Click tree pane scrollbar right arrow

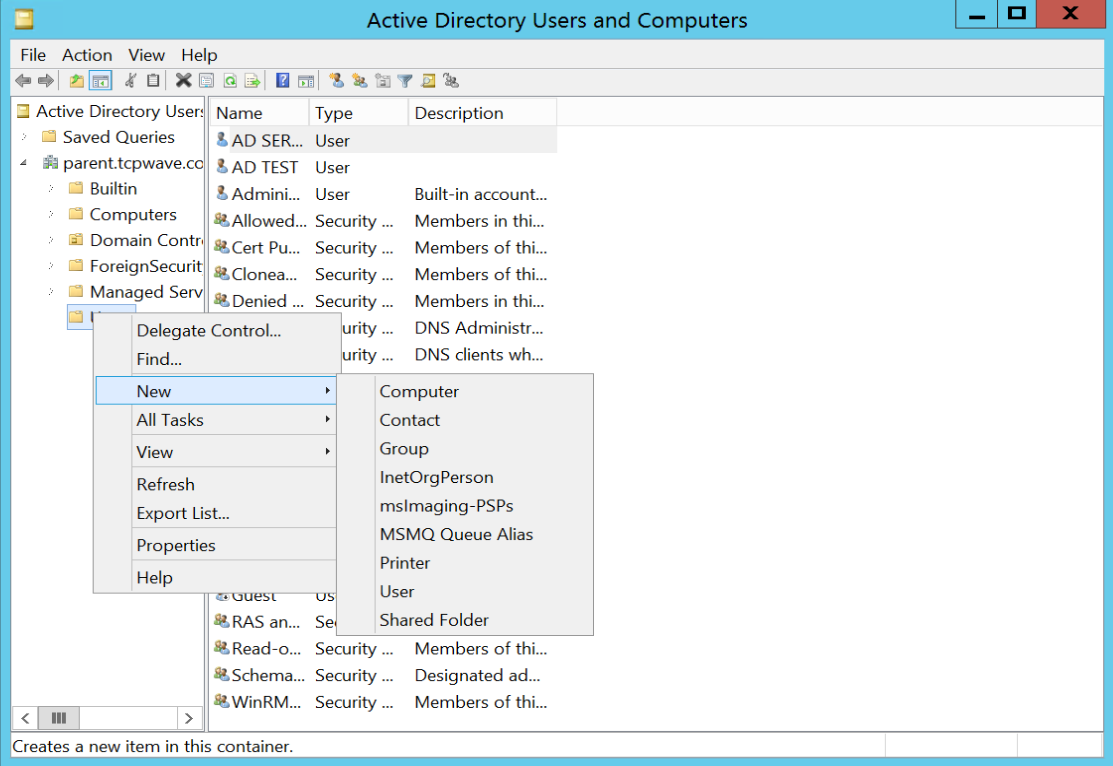click(189, 718)
